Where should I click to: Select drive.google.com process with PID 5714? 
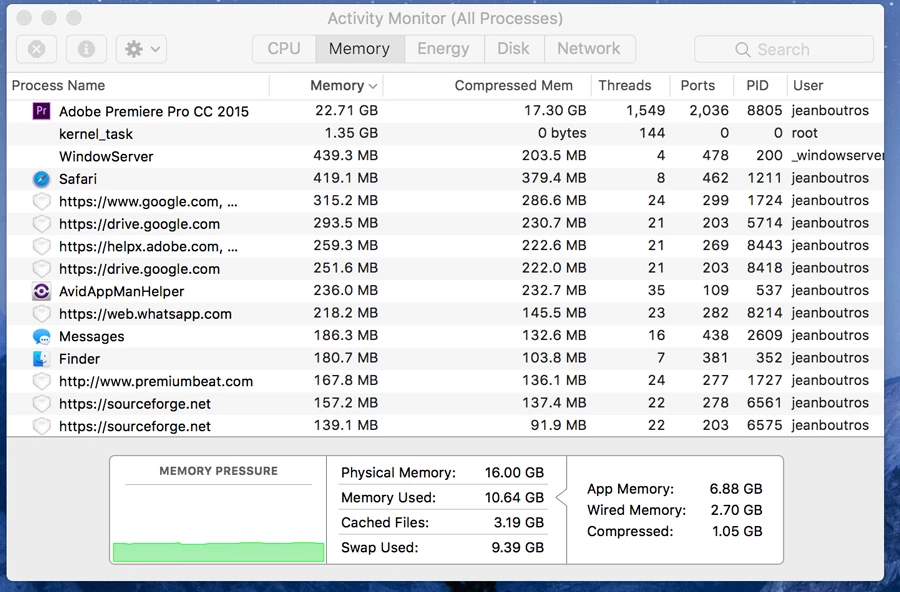pyautogui.click(x=445, y=223)
